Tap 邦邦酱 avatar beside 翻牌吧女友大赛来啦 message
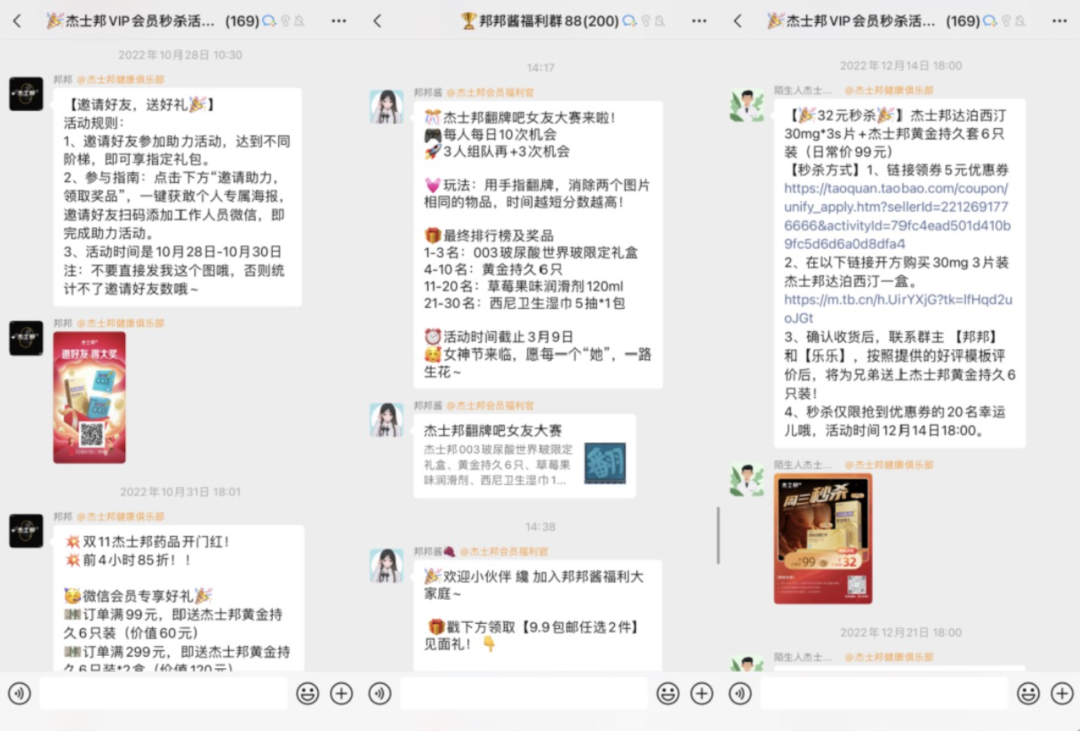The height and width of the screenshot is (731, 1080). (386, 107)
